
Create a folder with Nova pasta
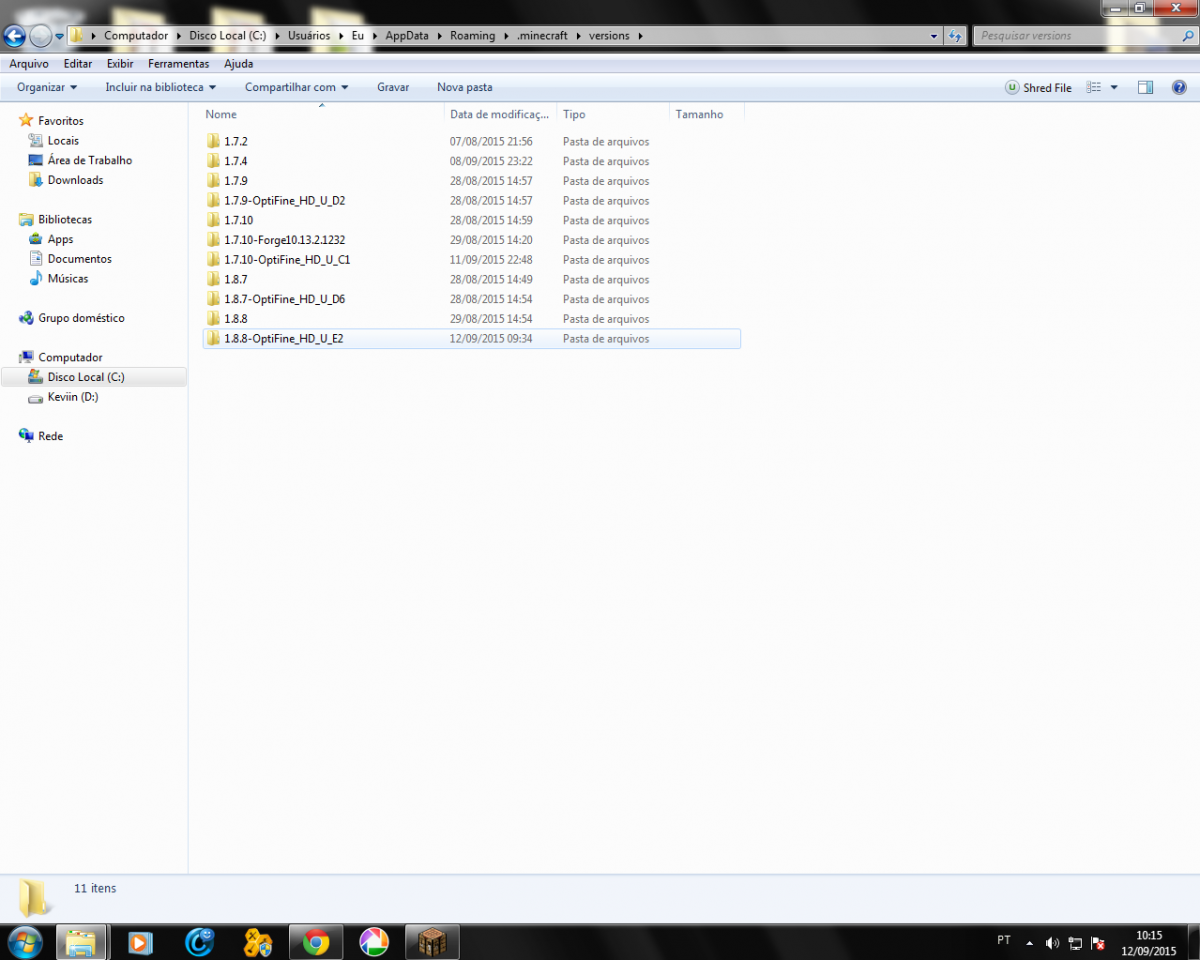[x=465, y=87]
